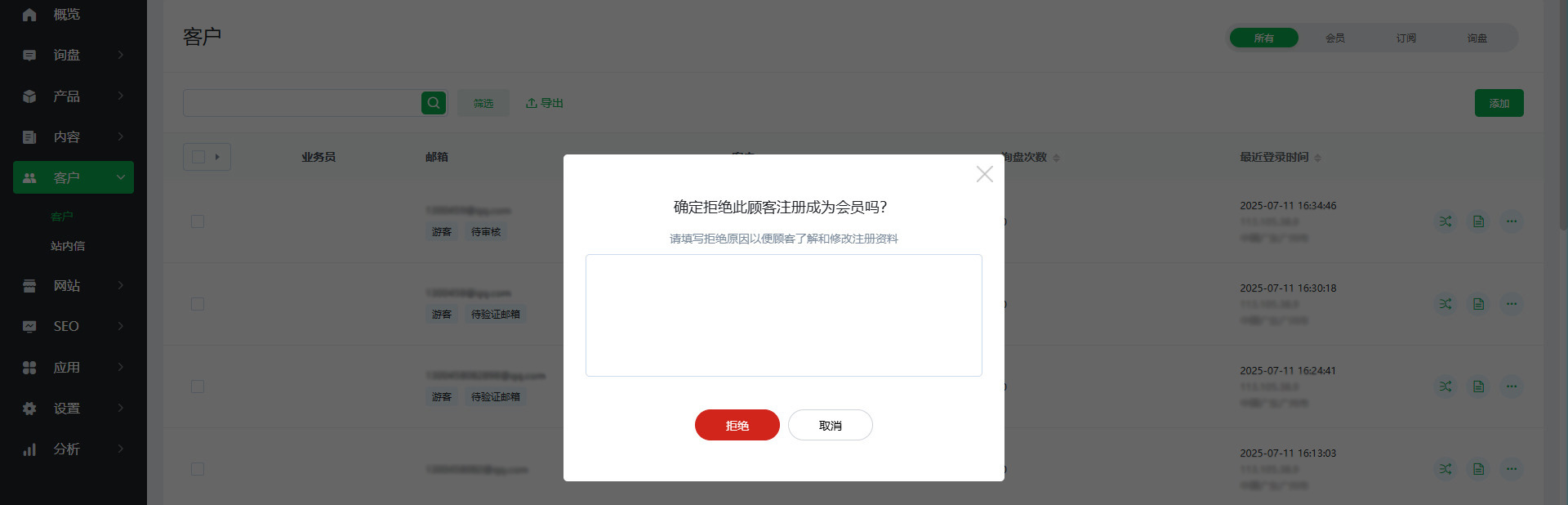Viewport: 1568px width, 505px height.
Task: Open the dropdown arrow beside the select-all checkbox
Action: pos(217,157)
